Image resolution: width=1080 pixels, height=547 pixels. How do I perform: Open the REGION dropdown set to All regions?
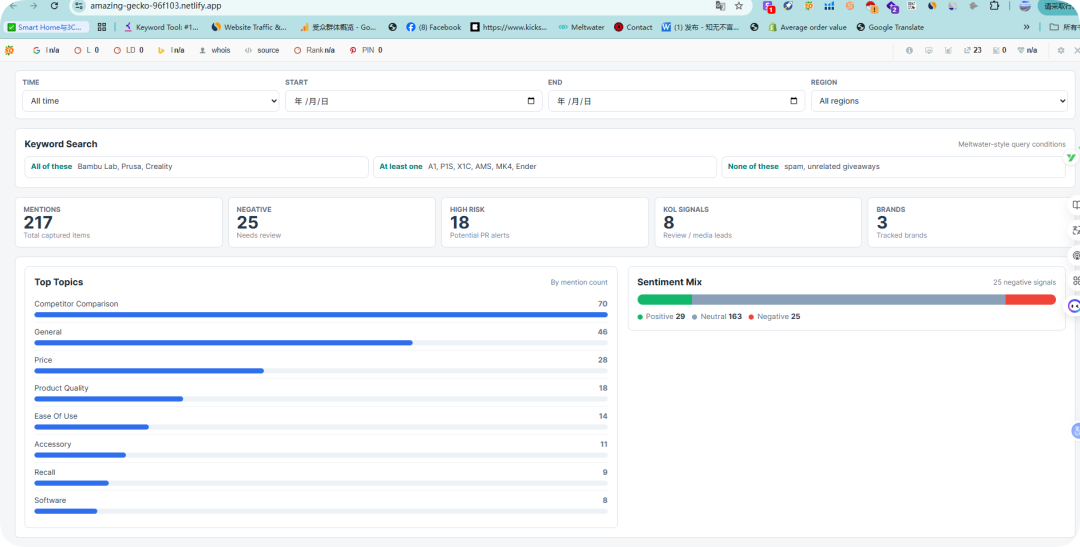pos(939,101)
